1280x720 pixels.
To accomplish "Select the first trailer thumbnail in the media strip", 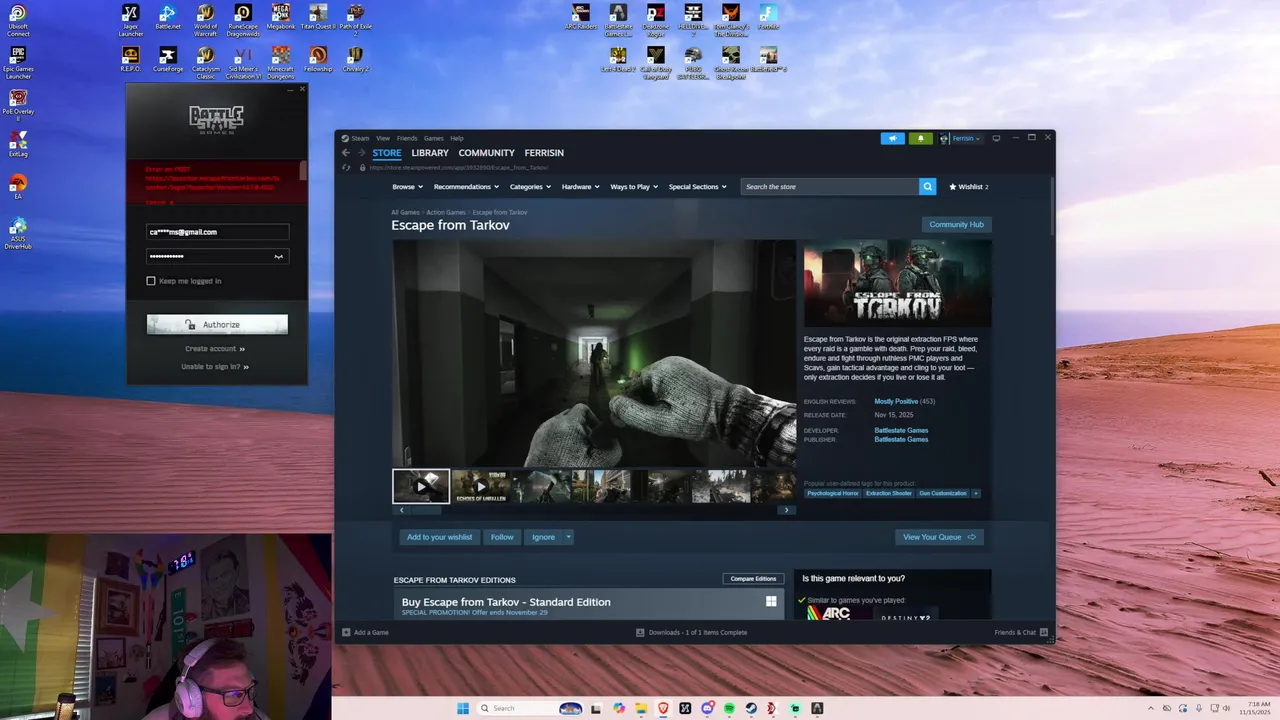I will (x=421, y=486).
